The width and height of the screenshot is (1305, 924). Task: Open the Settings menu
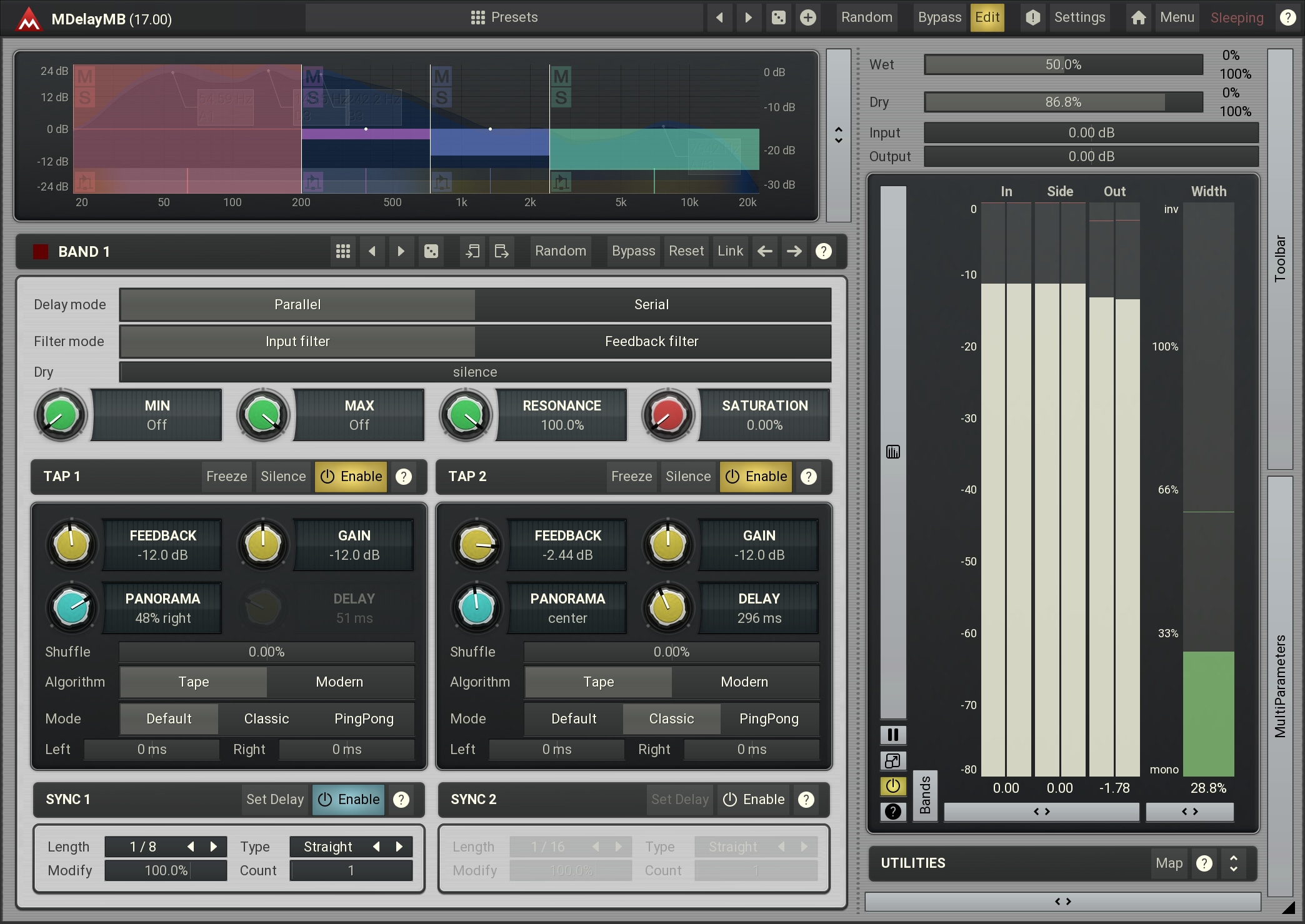pyautogui.click(x=1079, y=17)
